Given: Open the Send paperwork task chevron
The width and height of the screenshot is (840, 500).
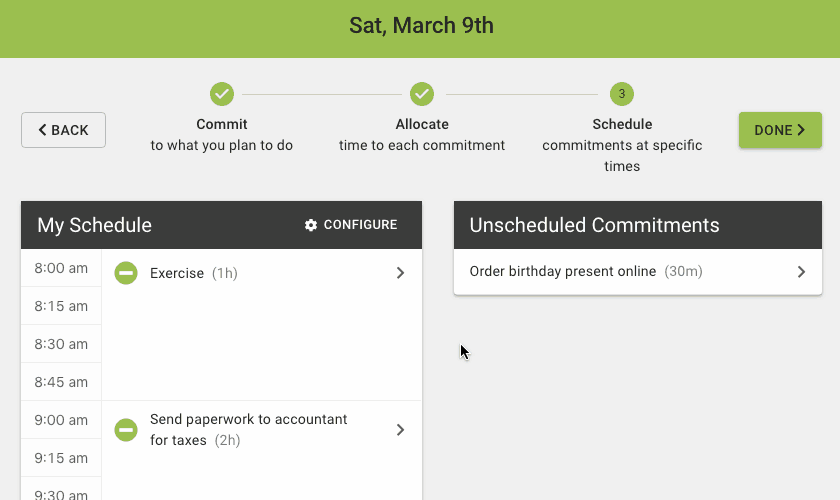Looking at the screenshot, I should (400, 430).
